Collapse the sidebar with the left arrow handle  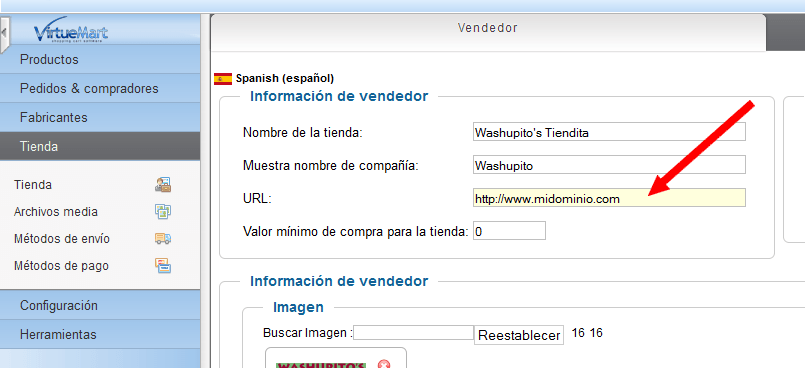coord(4,33)
